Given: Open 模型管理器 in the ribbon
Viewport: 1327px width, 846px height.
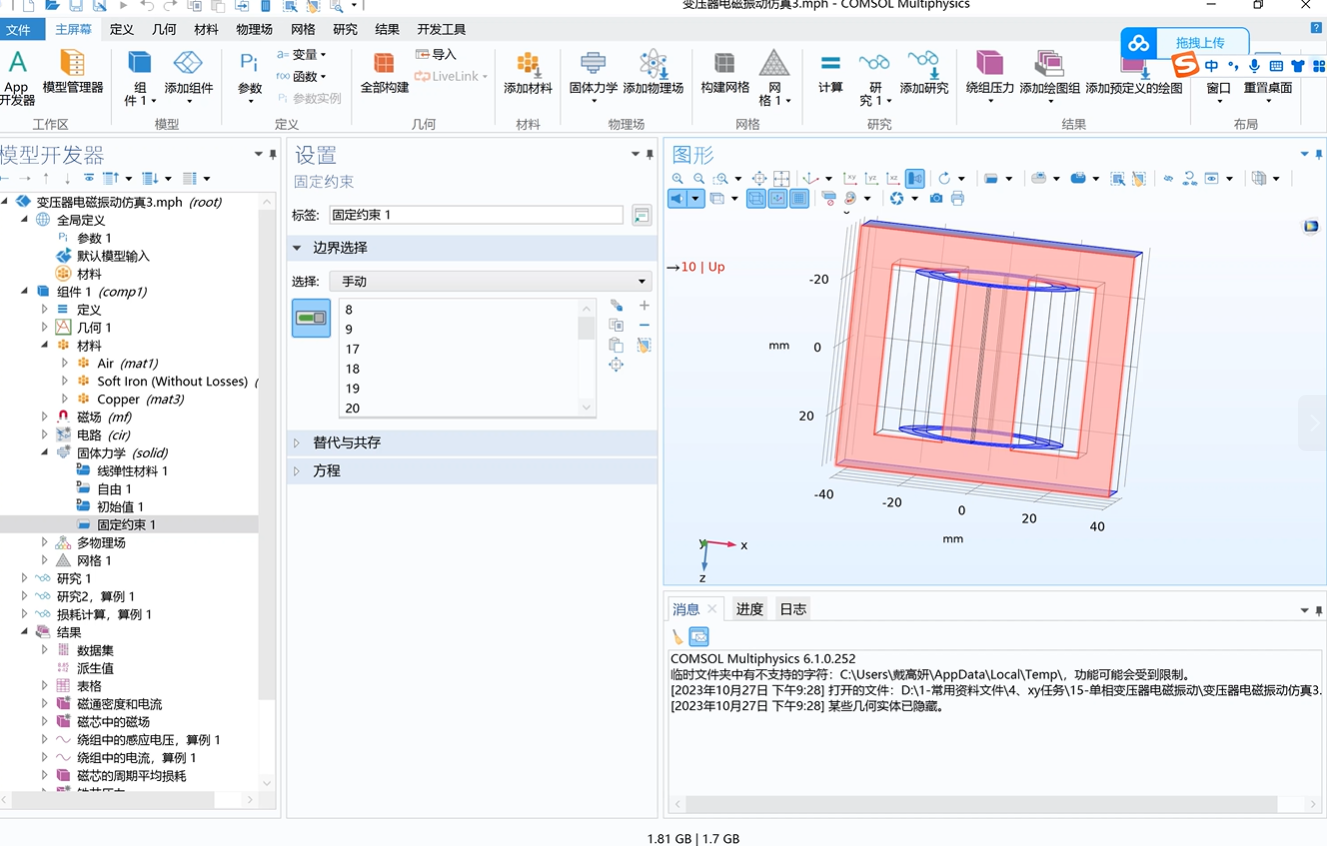Looking at the screenshot, I should pyautogui.click(x=72, y=72).
